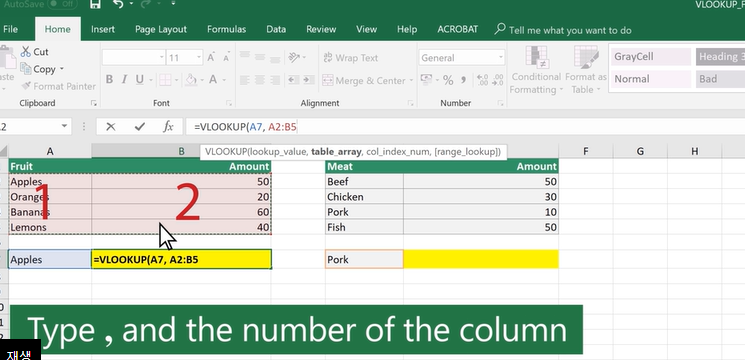Open the Data tab
The width and height of the screenshot is (745, 360).
click(276, 29)
